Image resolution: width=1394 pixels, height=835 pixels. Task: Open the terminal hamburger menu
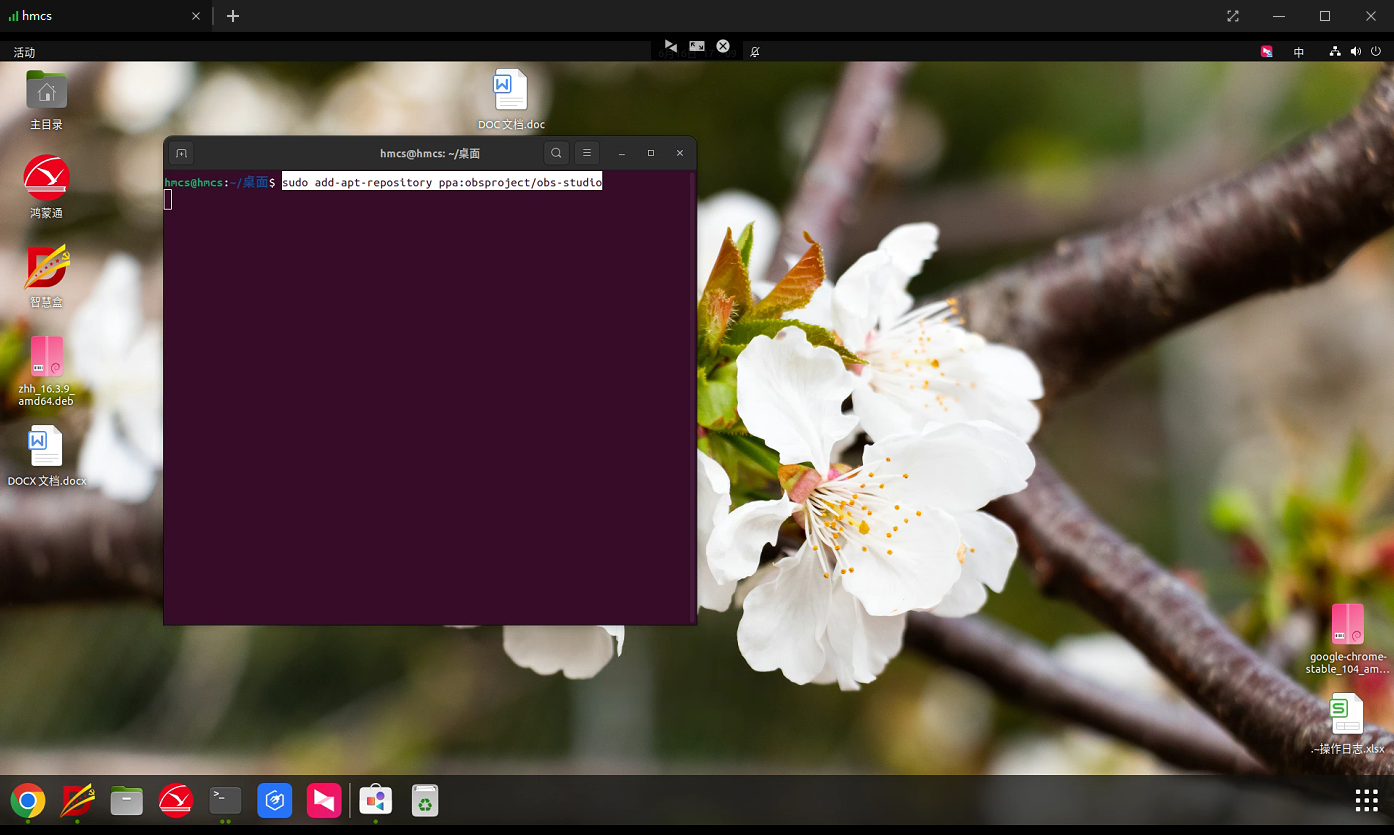[587, 153]
